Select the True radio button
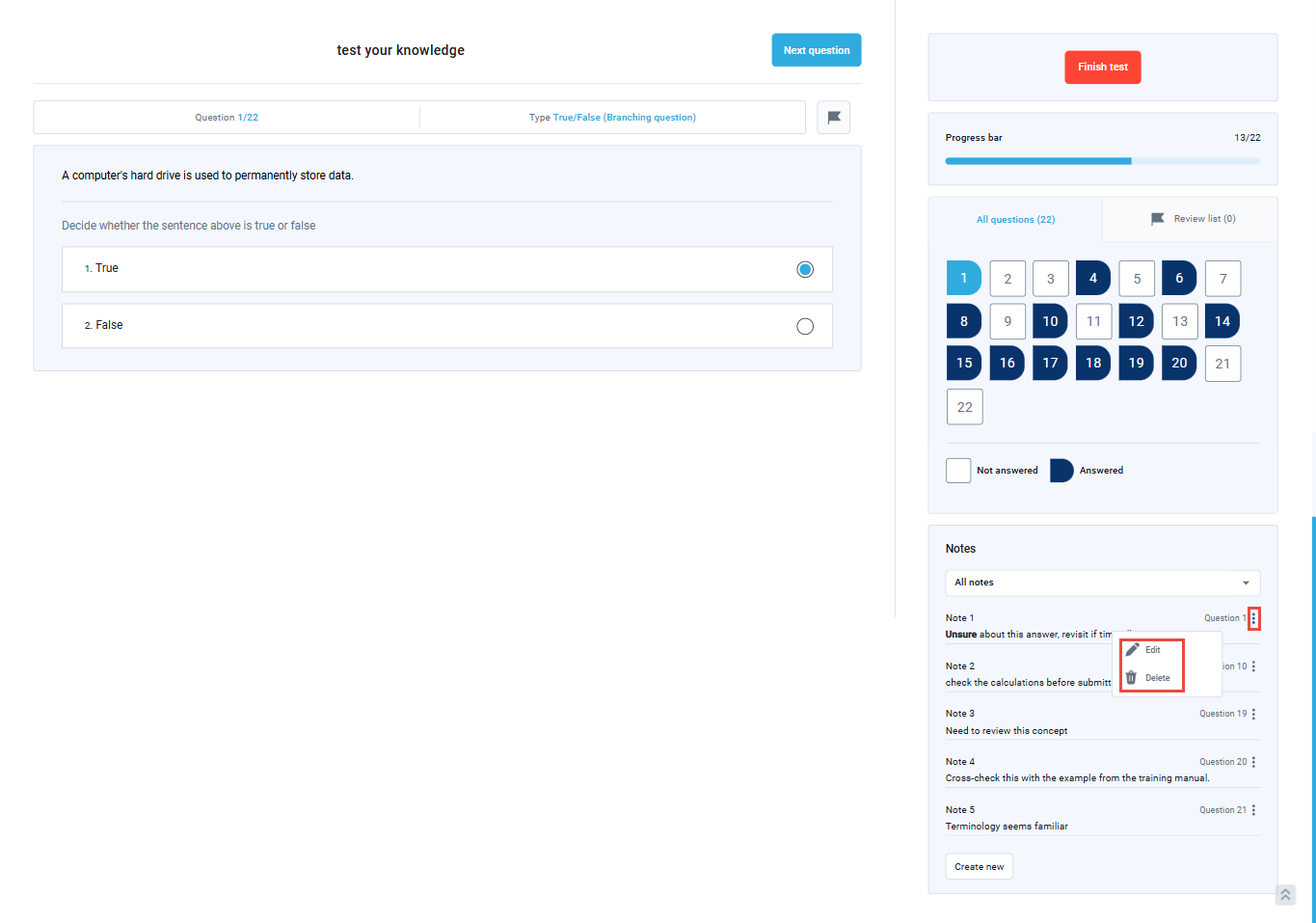This screenshot has height=923, width=1316. [805, 269]
